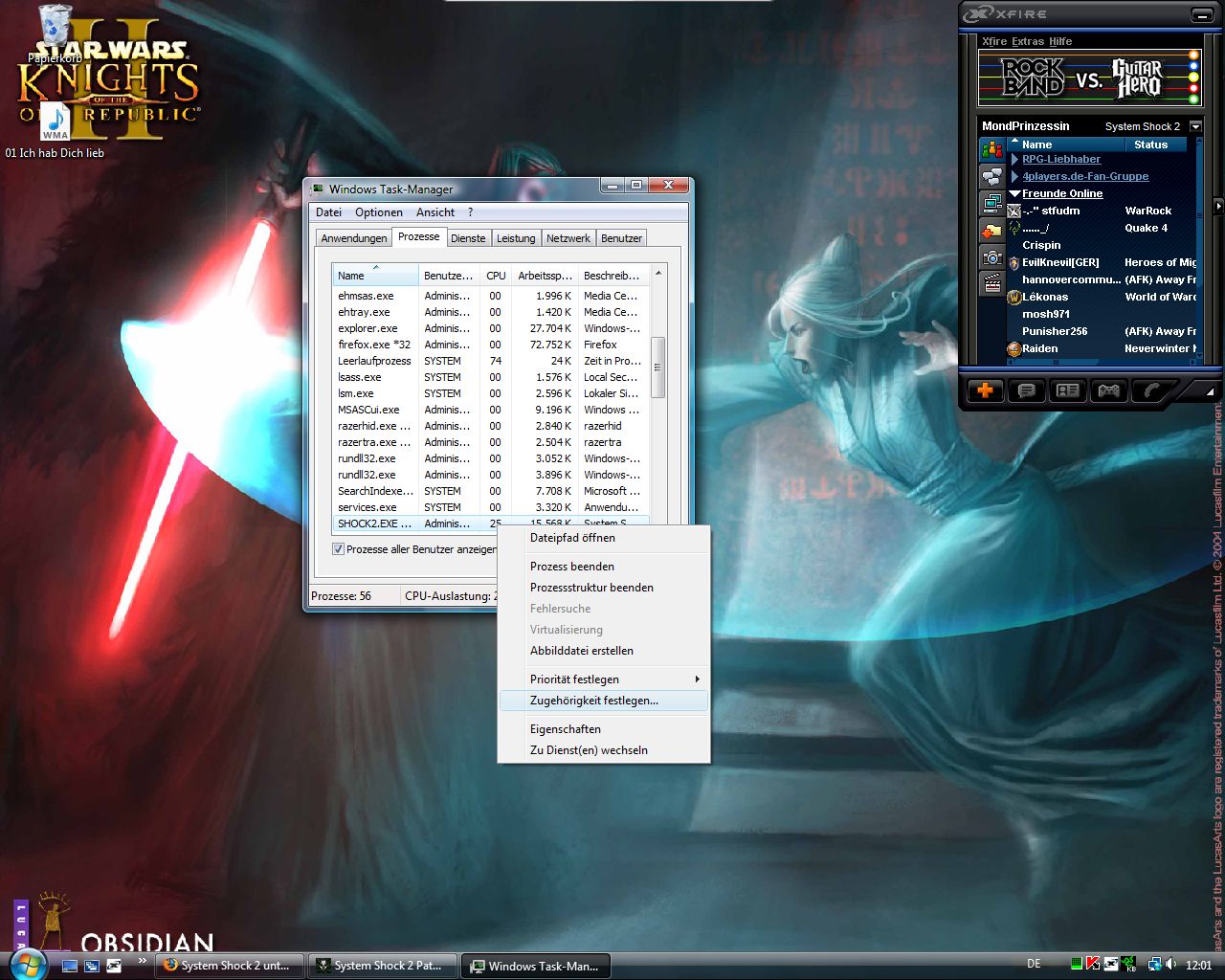Open Xfire file downloads folder icon
The height and width of the screenshot is (980, 1225).
click(x=991, y=231)
